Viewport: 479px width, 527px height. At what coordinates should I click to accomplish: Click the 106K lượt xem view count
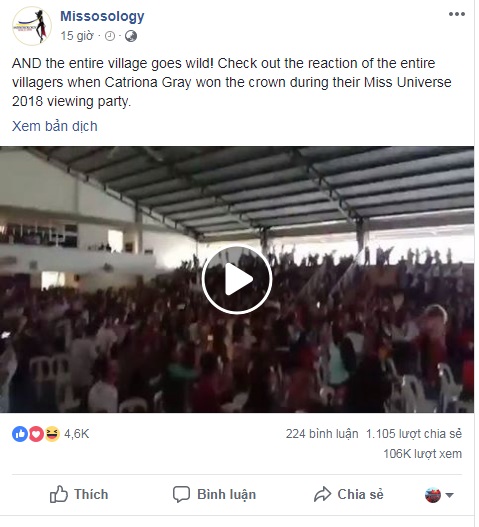coord(423,454)
